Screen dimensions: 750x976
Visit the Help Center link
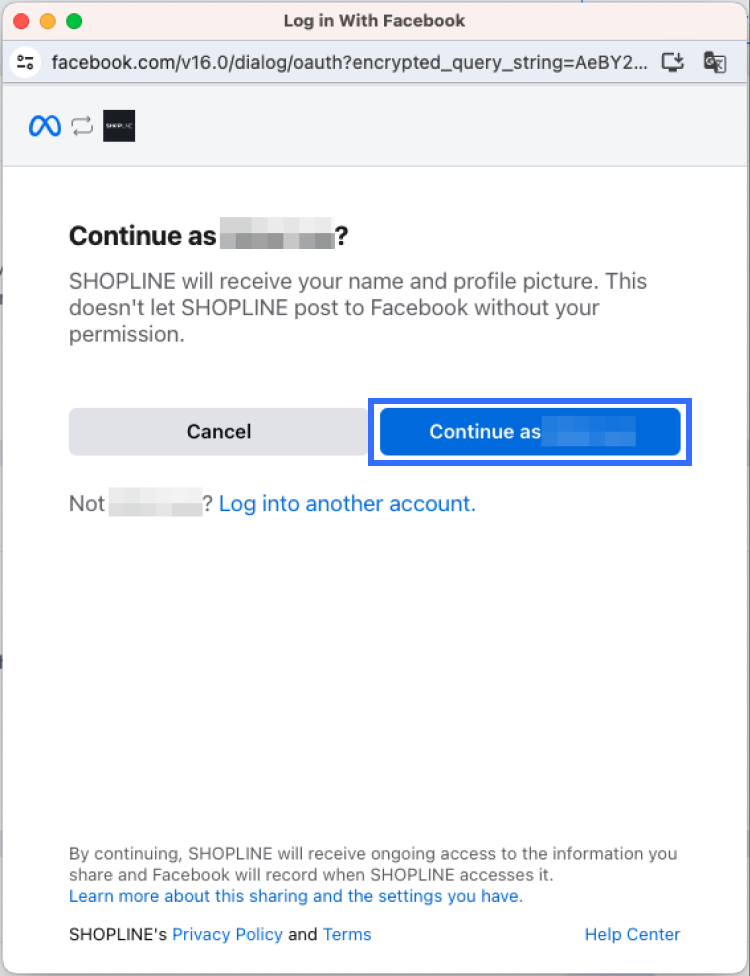point(632,935)
